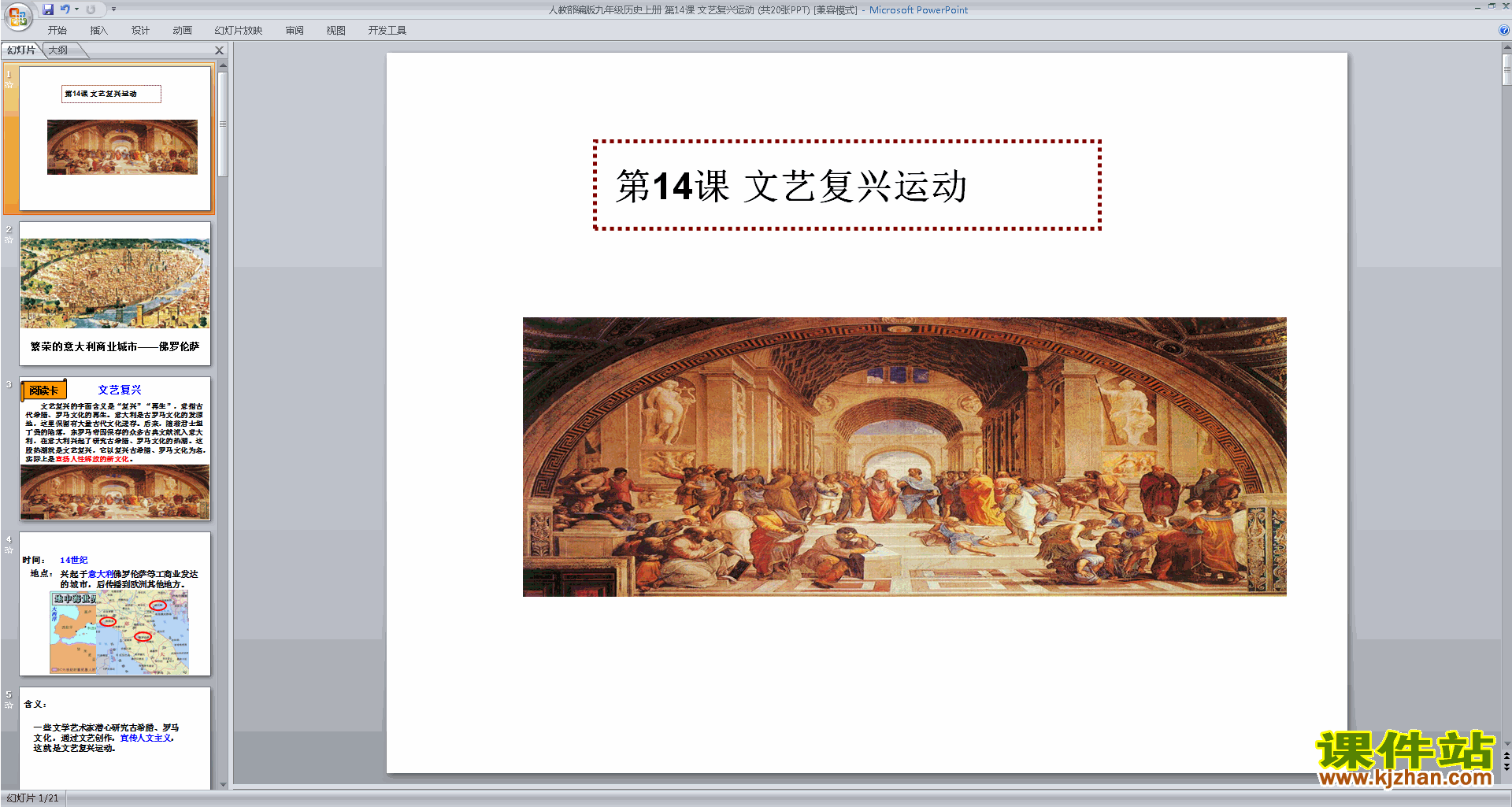Go to next slide with double-down arrows
Viewport: 1512px width, 807px height.
click(x=1506, y=767)
